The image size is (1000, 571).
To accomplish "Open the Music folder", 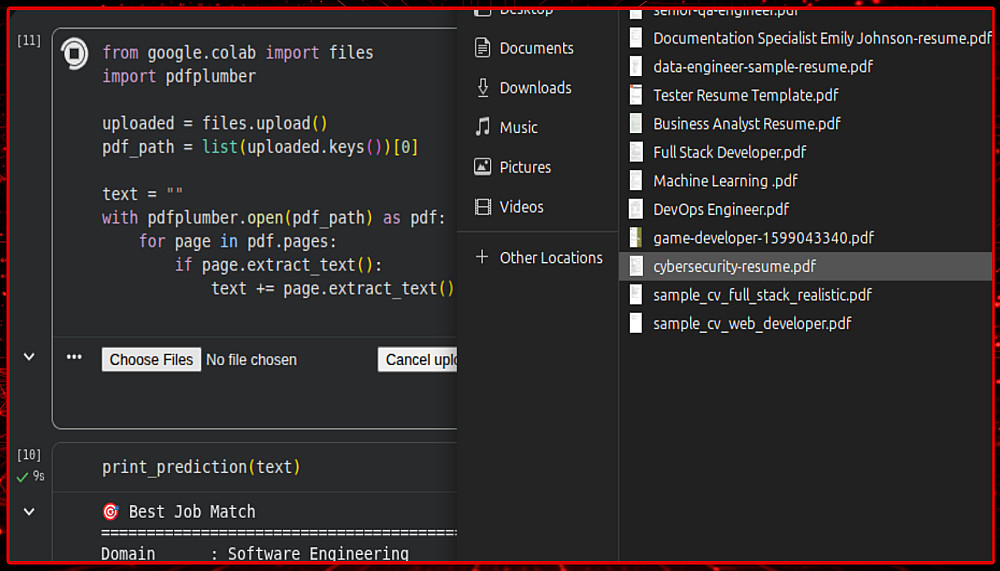I will 518,128.
